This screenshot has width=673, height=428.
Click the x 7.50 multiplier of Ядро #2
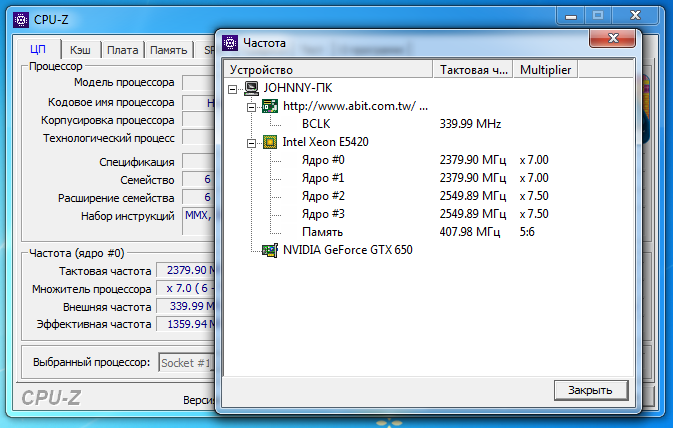click(534, 196)
